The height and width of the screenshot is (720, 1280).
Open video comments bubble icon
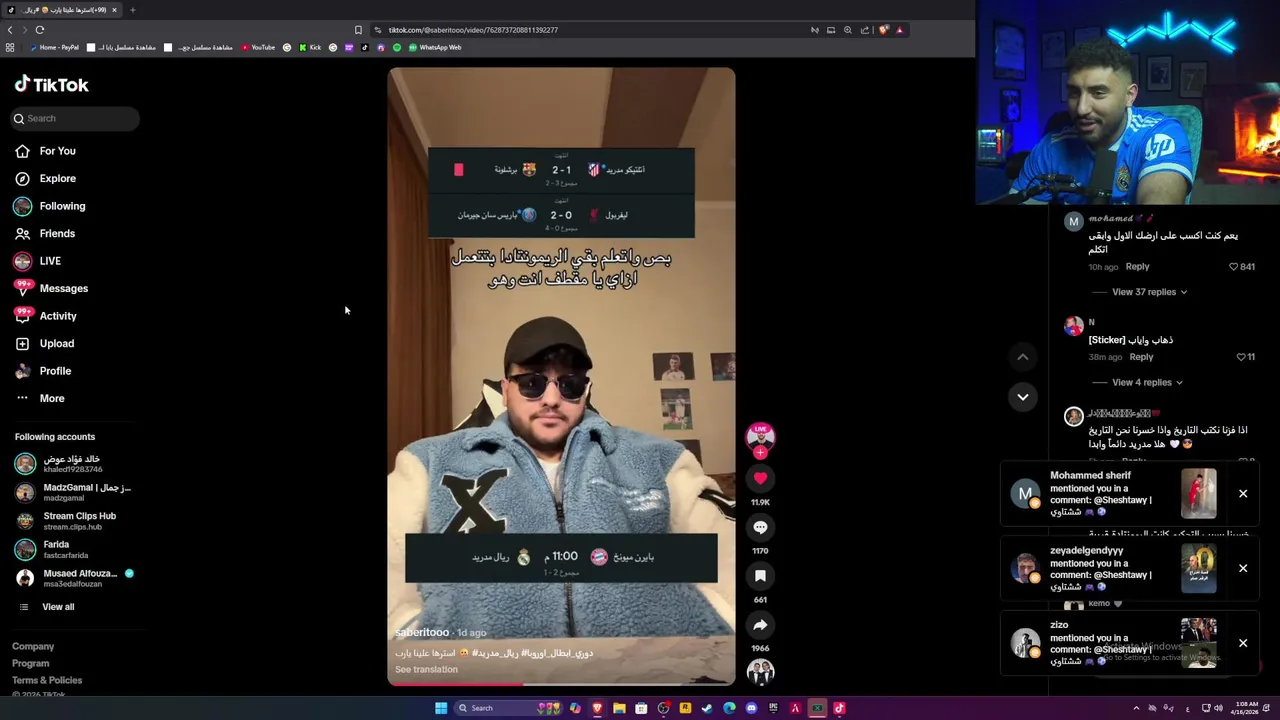(x=760, y=527)
